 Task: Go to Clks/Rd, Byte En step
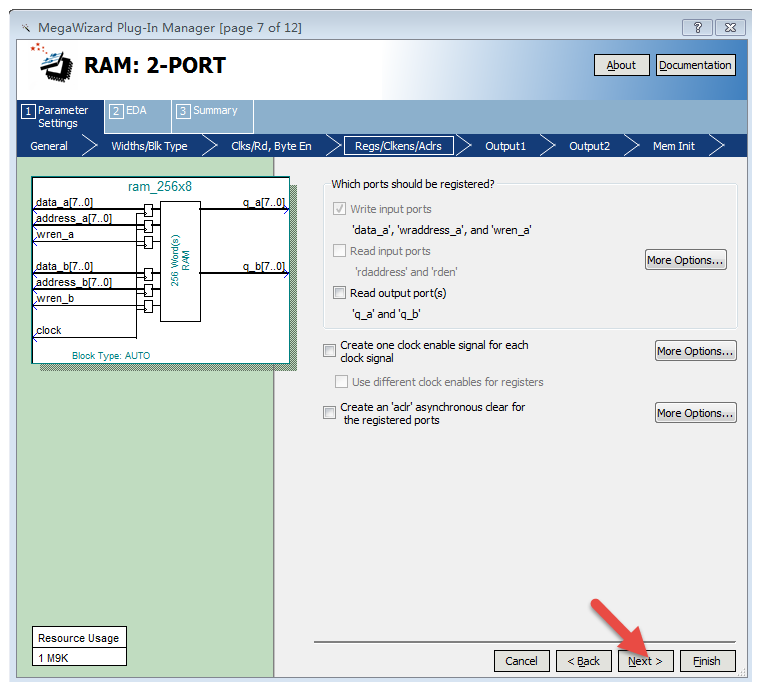(271, 146)
